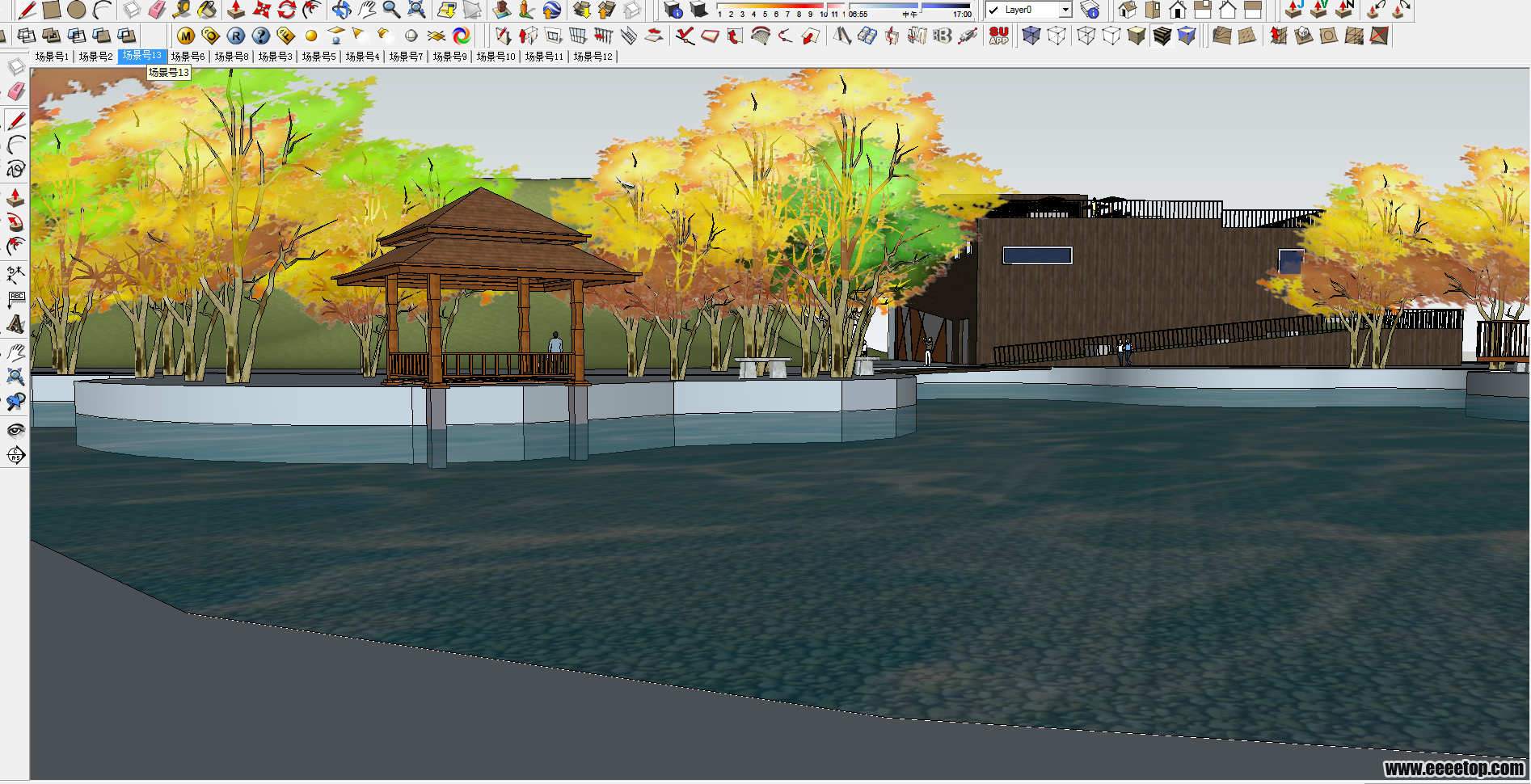Activate the Orbit tool in top toolbar
This screenshot has width=1531, height=784.
click(341, 10)
